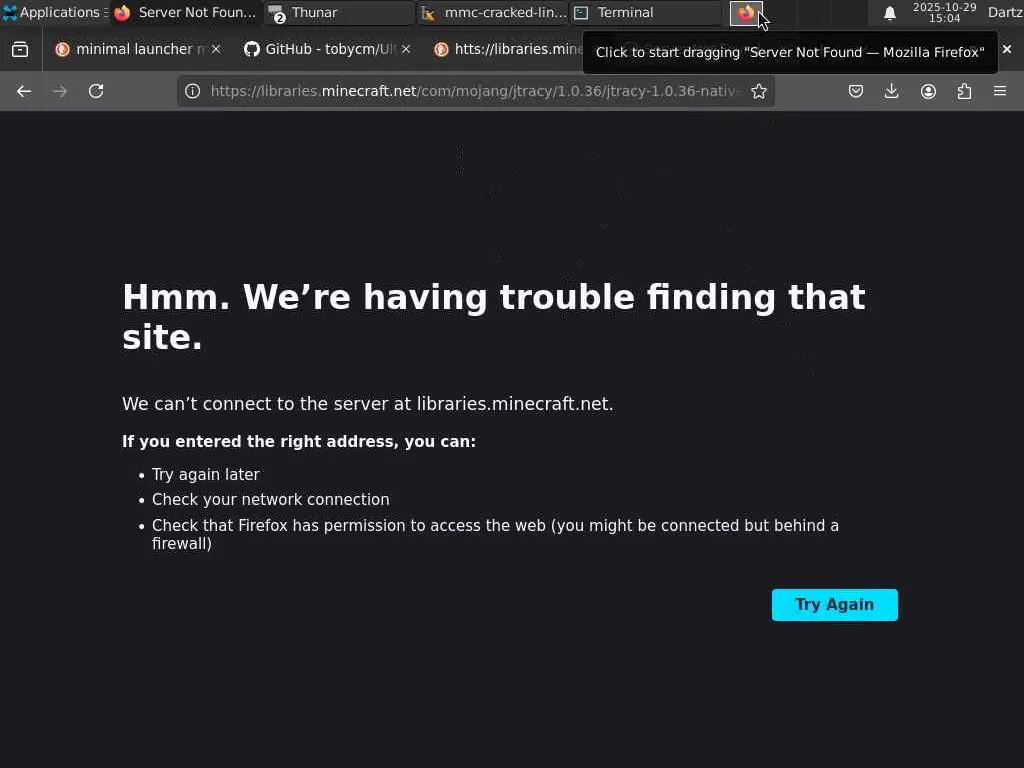
Task: Switch to Server Not Found taskbar window
Action: pyautogui.click(x=185, y=12)
